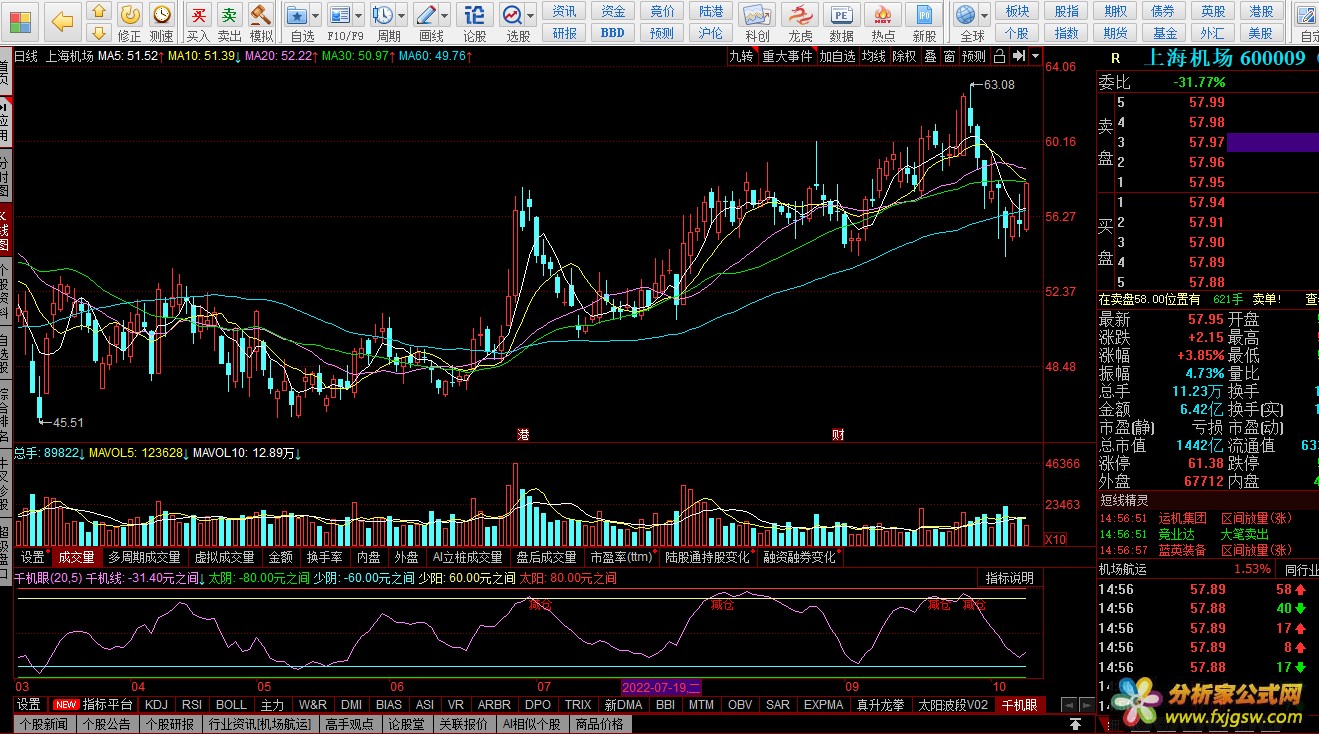
Task: Go back with the yellow left arrow
Action: [x=62, y=20]
